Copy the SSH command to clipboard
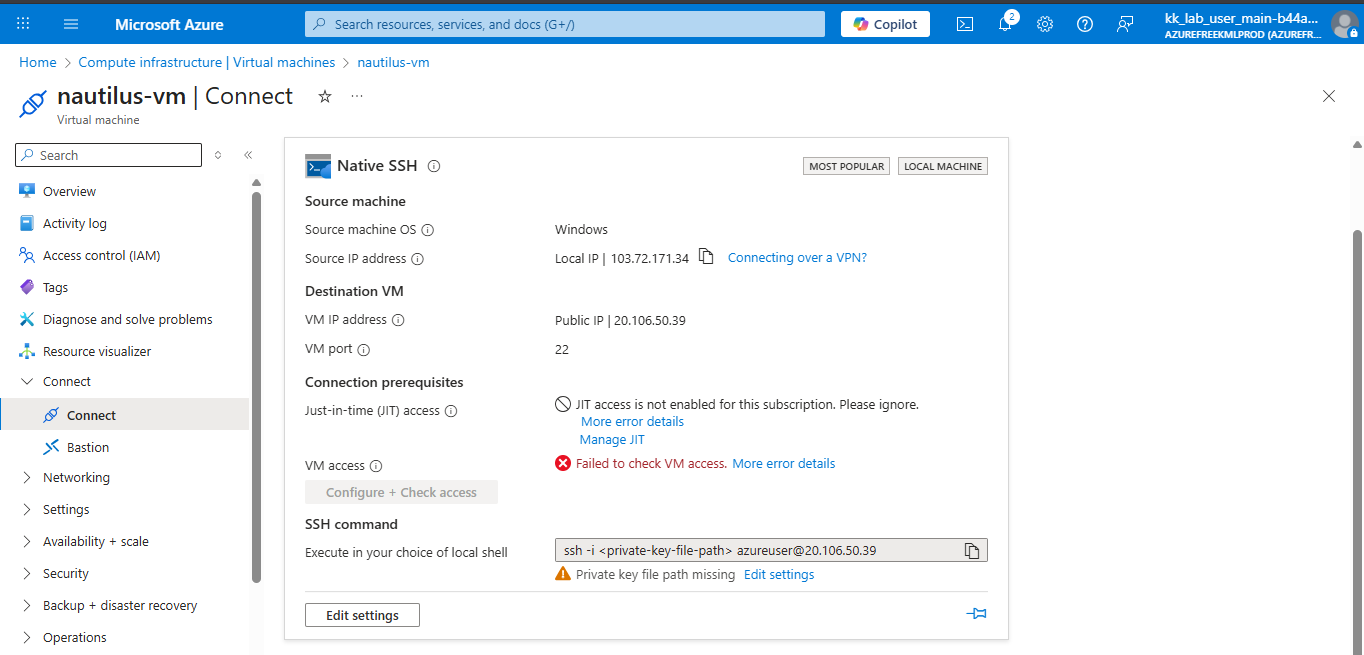Viewport: 1364px width, 655px height. (971, 550)
